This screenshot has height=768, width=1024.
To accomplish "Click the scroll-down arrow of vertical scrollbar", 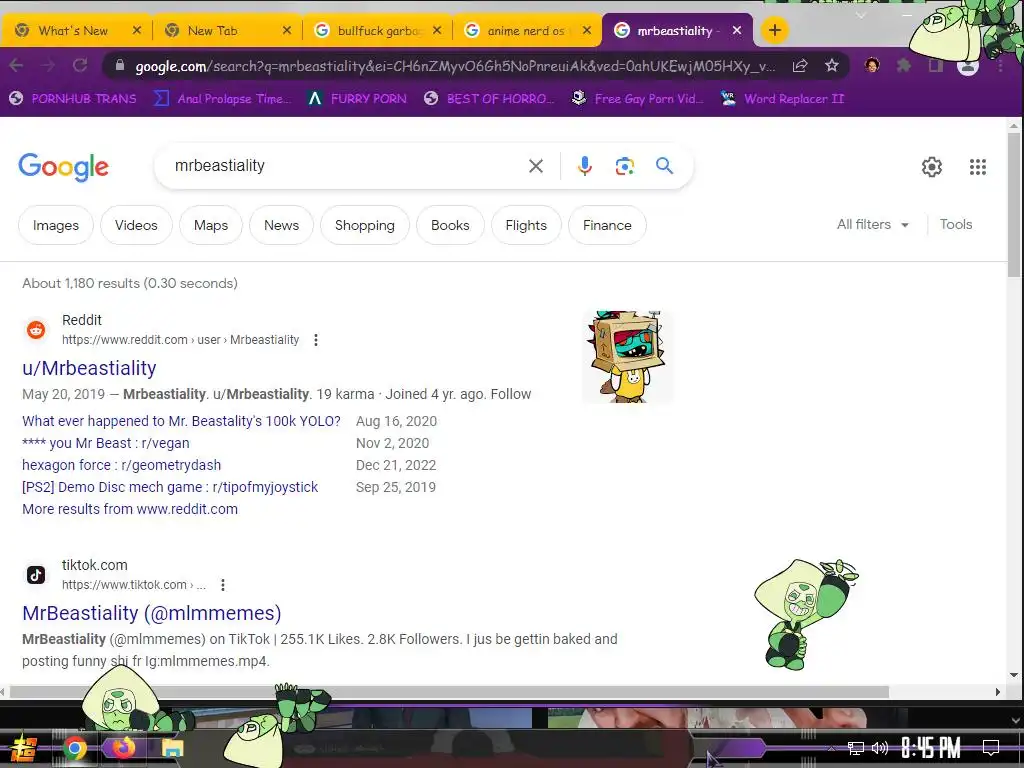I will click(1014, 675).
